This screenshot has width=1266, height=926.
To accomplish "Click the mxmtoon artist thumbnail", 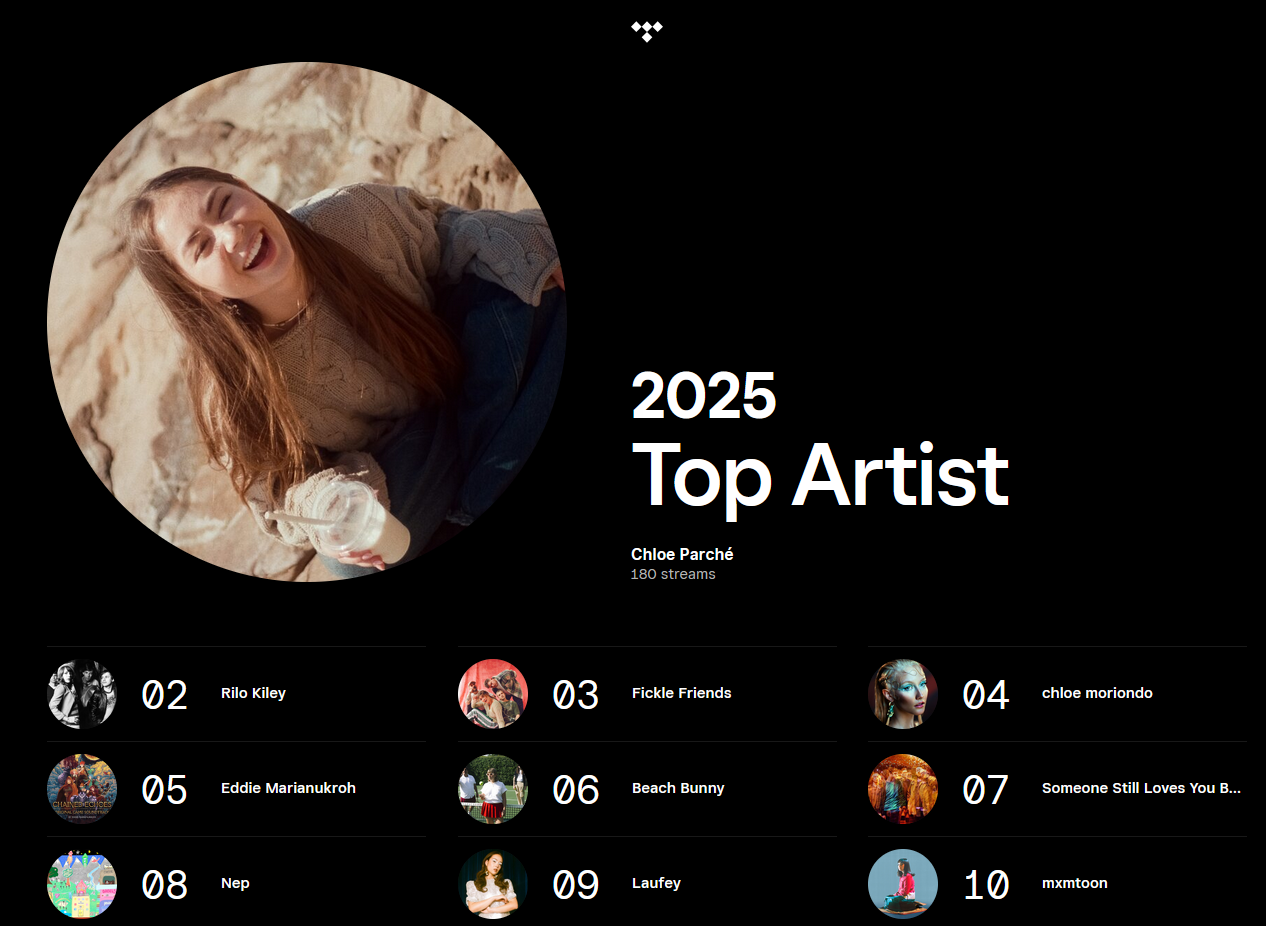I will coord(903,884).
